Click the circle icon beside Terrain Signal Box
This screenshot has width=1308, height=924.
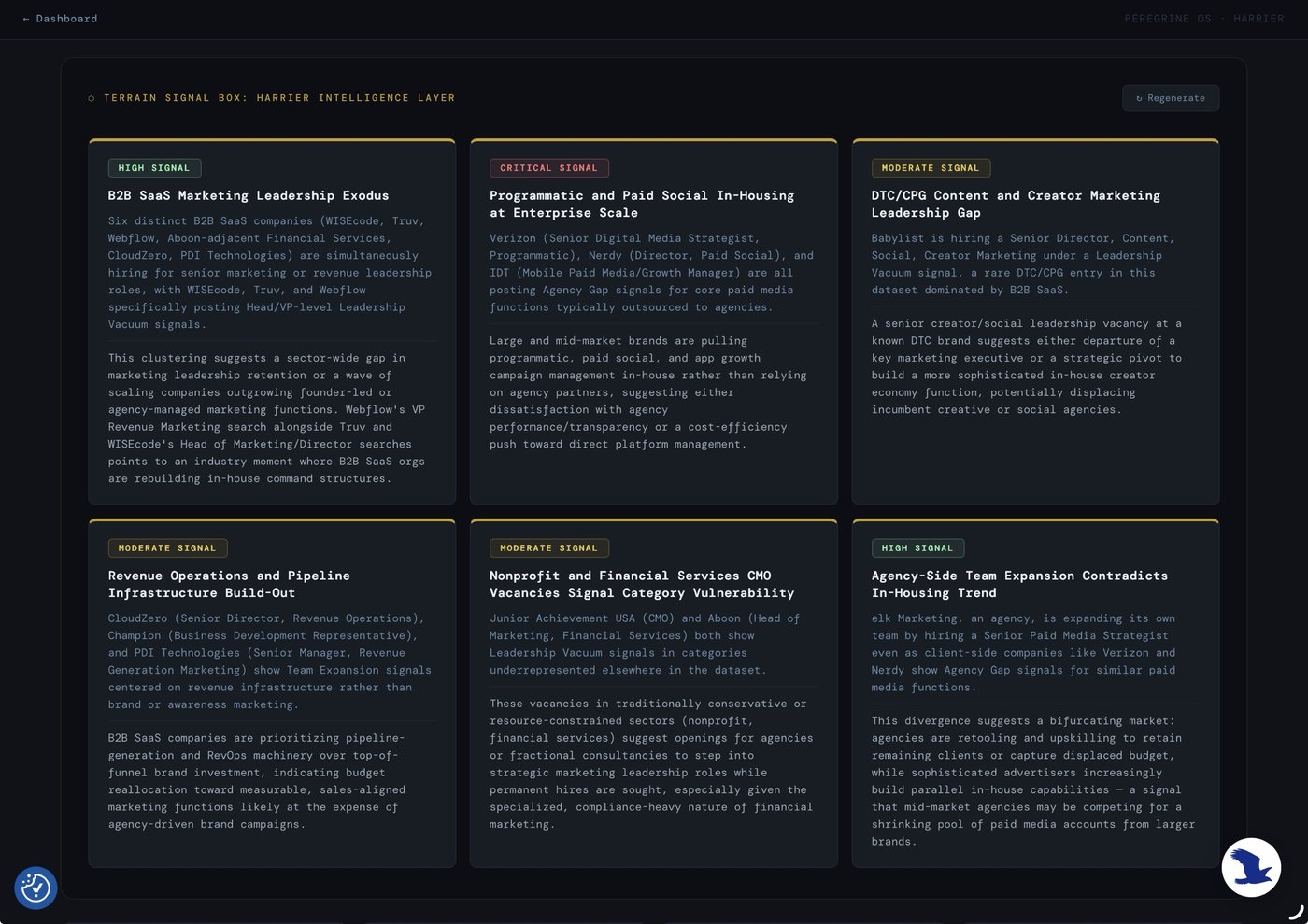click(92, 98)
